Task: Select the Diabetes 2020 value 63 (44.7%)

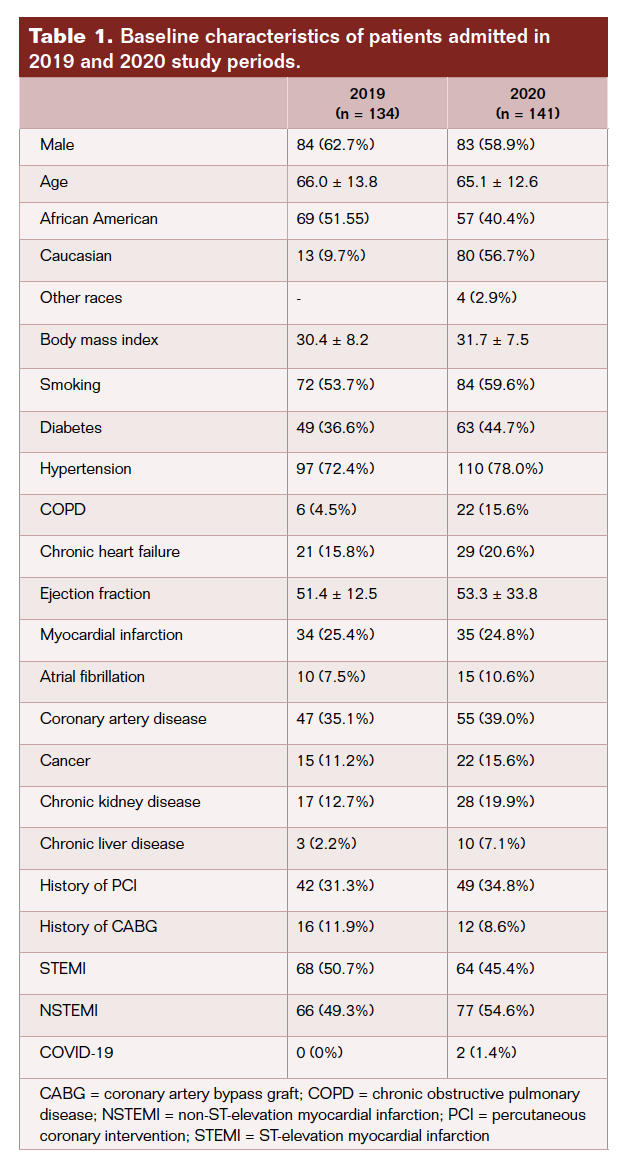Action: [496, 427]
